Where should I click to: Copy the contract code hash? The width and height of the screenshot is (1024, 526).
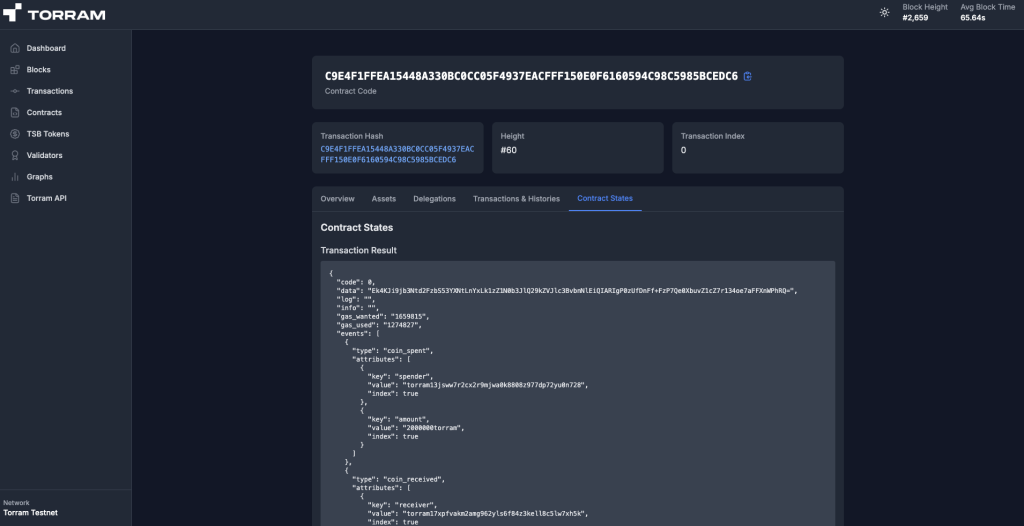[748, 76]
